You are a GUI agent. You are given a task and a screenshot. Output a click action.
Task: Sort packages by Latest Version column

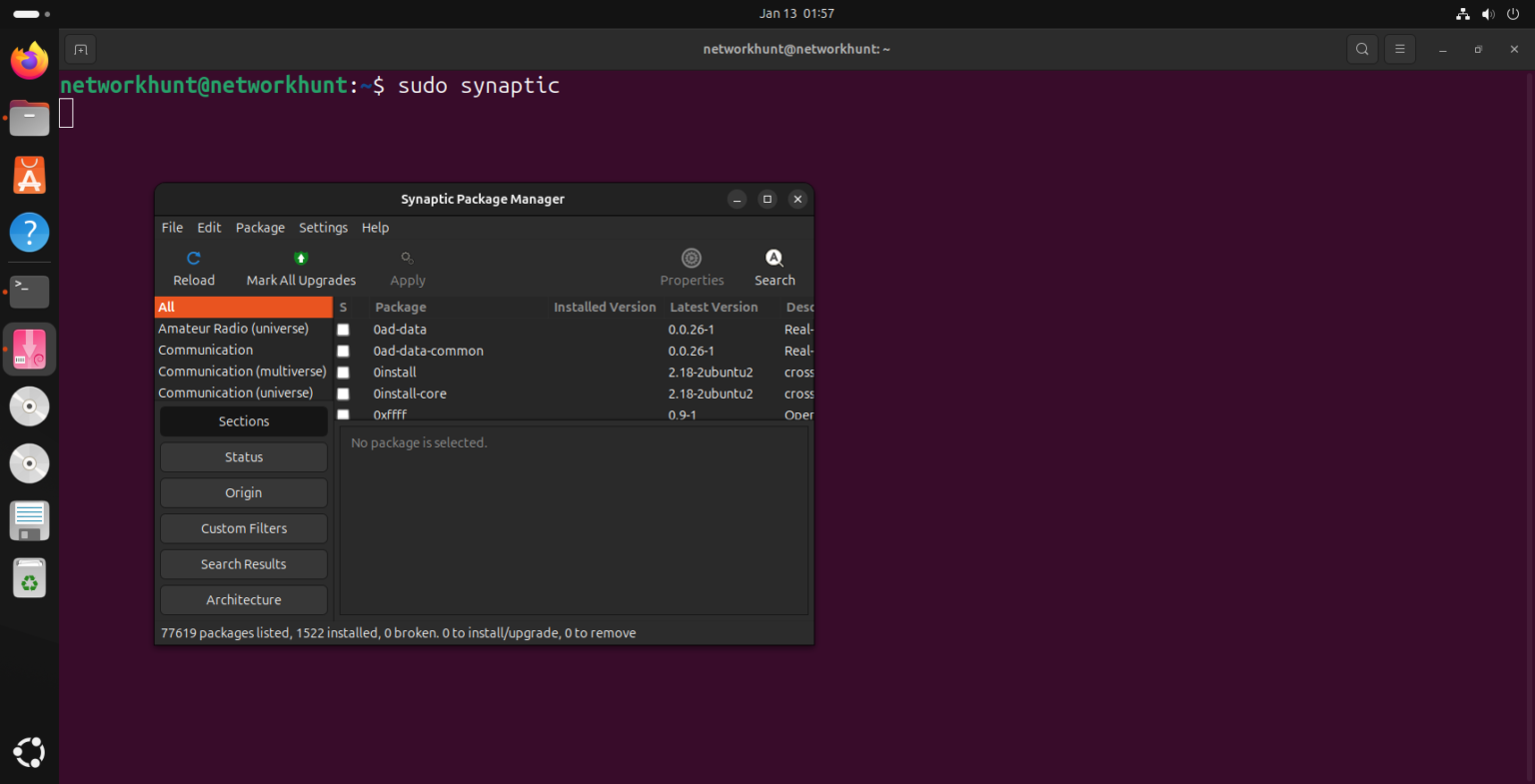coord(714,307)
